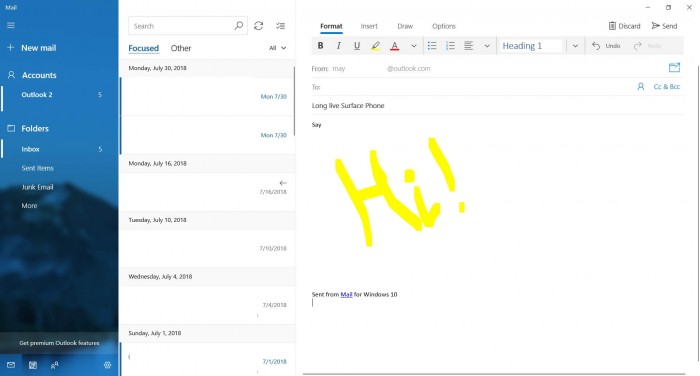Image resolution: width=700 pixels, height=376 pixels.
Task: Toggle italic formatting
Action: coord(338,46)
